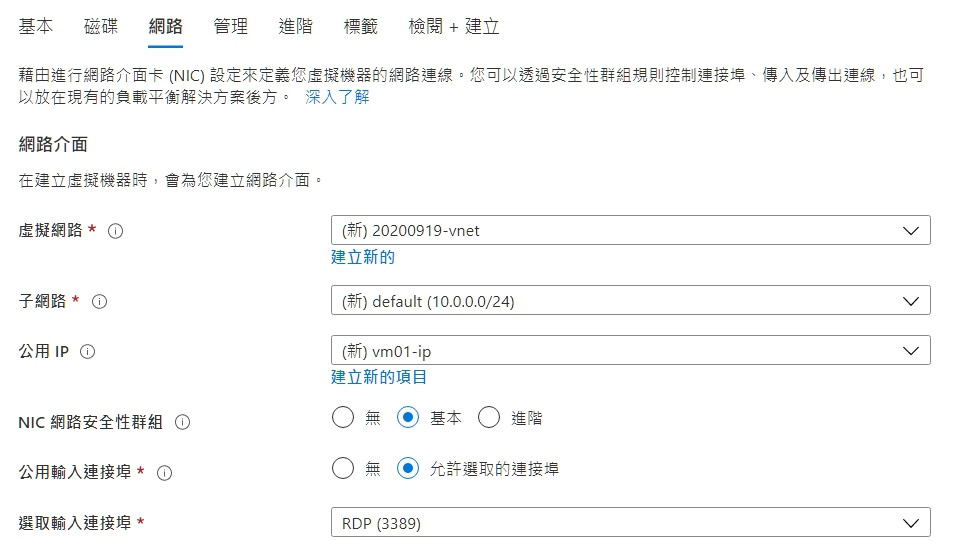Click the info icon next to 虛擬網路
This screenshot has height=541, width=953.
(x=115, y=231)
